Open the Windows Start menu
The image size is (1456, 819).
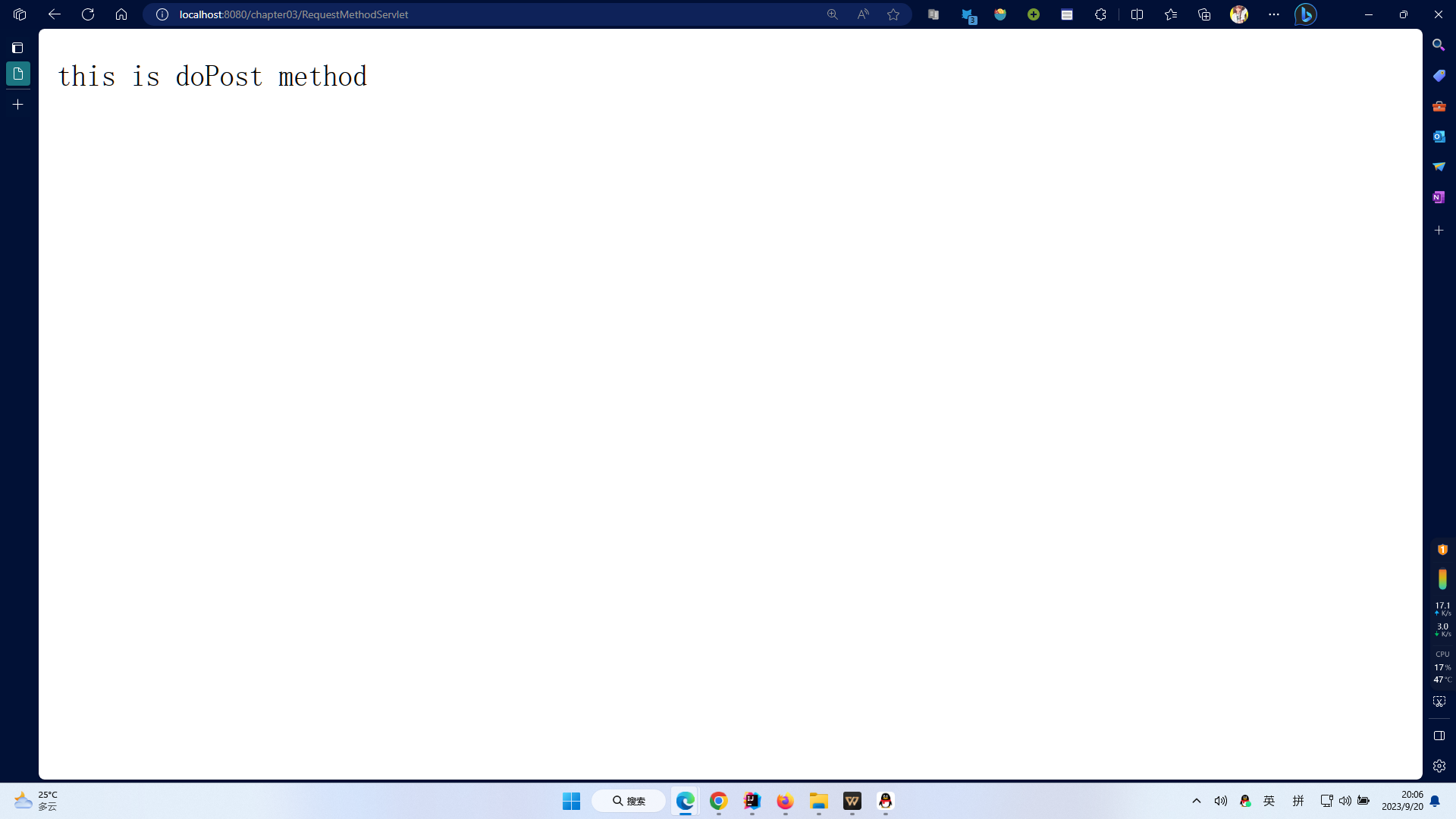pyautogui.click(x=571, y=801)
